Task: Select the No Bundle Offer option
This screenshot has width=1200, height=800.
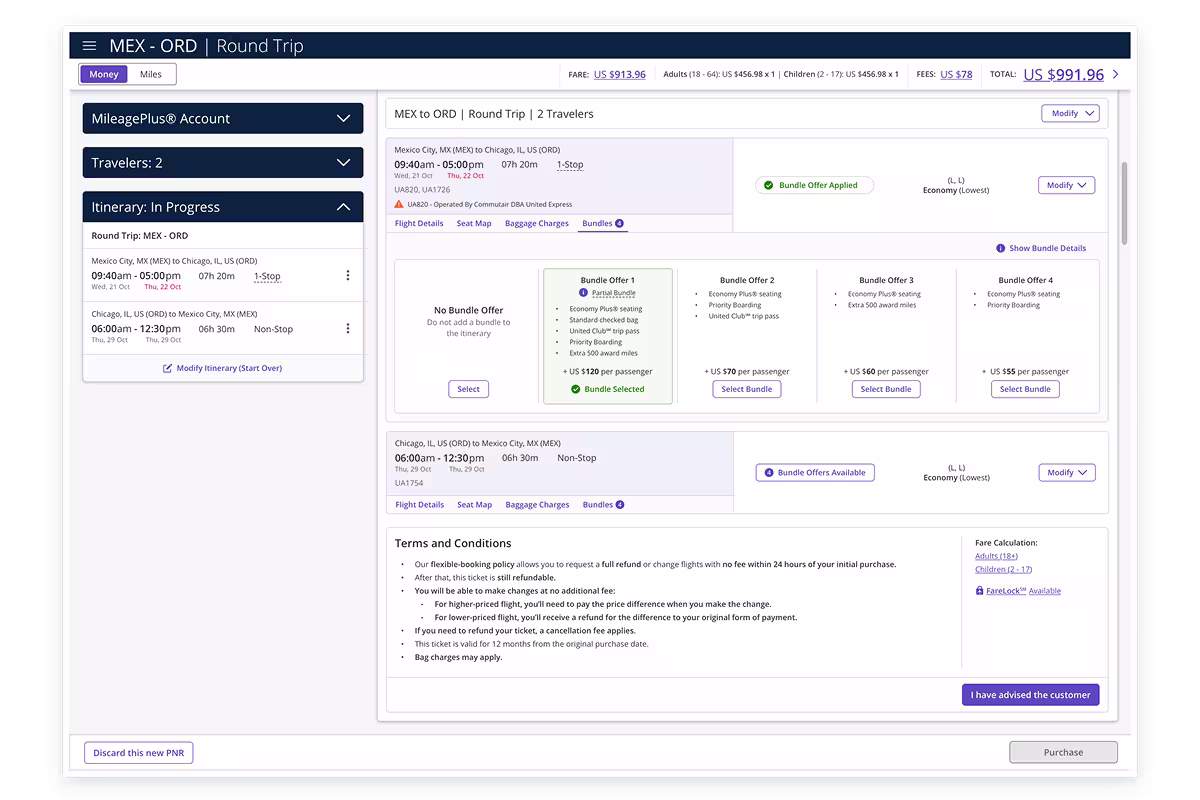Action: [x=468, y=389]
